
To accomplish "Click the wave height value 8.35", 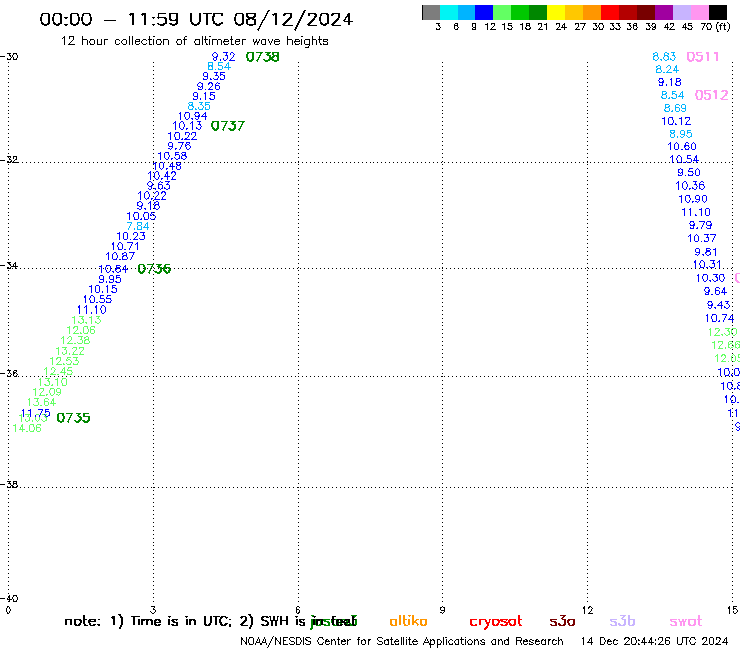I will (x=199, y=106).
